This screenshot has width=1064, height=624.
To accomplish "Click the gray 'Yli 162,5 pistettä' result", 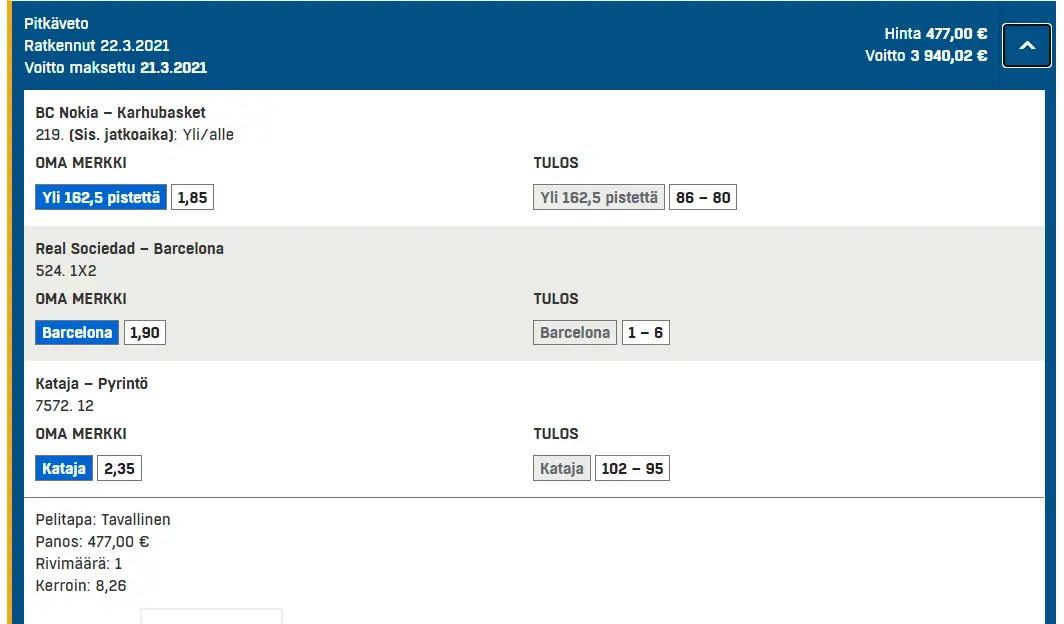I will pyautogui.click(x=598, y=197).
